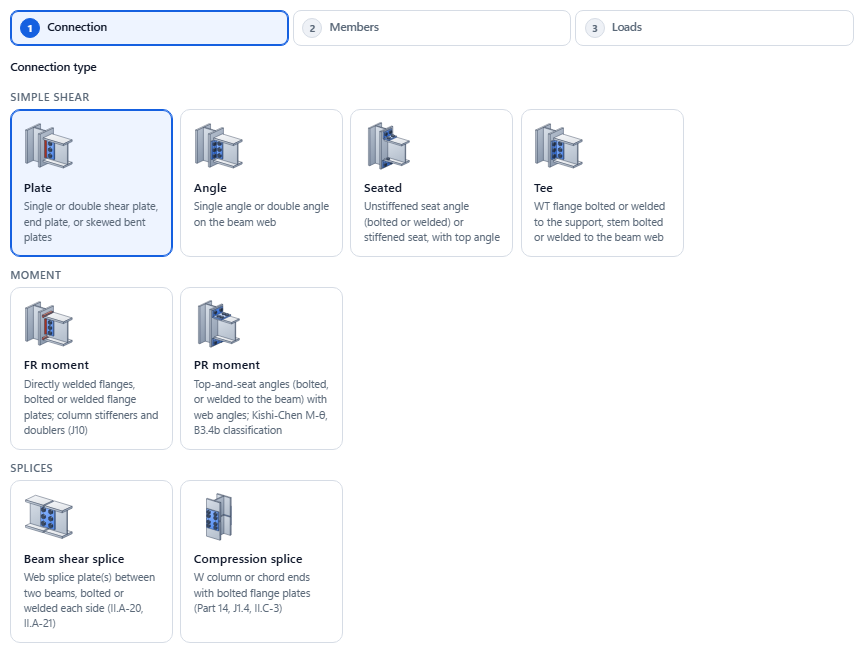
Task: Choose the Angle connection icon
Action: (219, 146)
